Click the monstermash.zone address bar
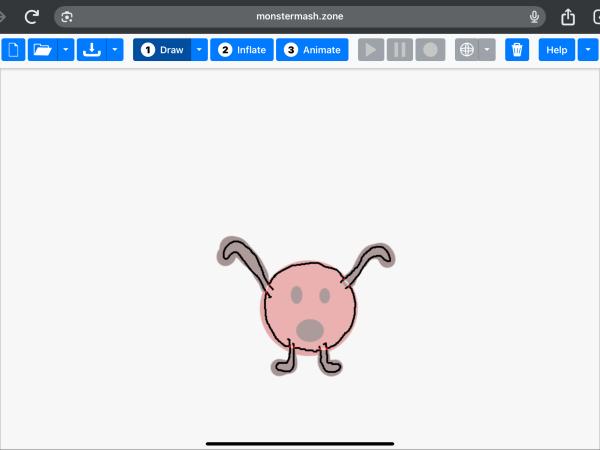600x450 pixels. [300, 16]
